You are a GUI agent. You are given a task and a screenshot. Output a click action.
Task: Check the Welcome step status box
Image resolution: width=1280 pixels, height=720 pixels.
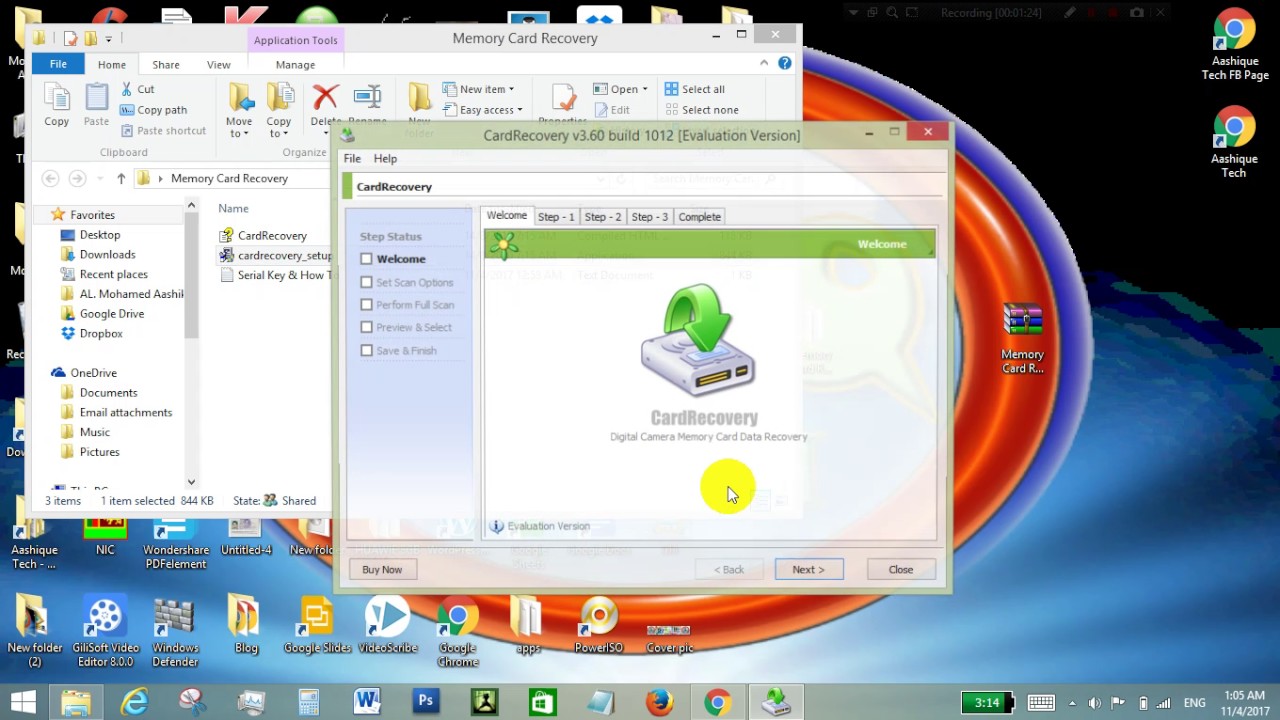pos(366,259)
